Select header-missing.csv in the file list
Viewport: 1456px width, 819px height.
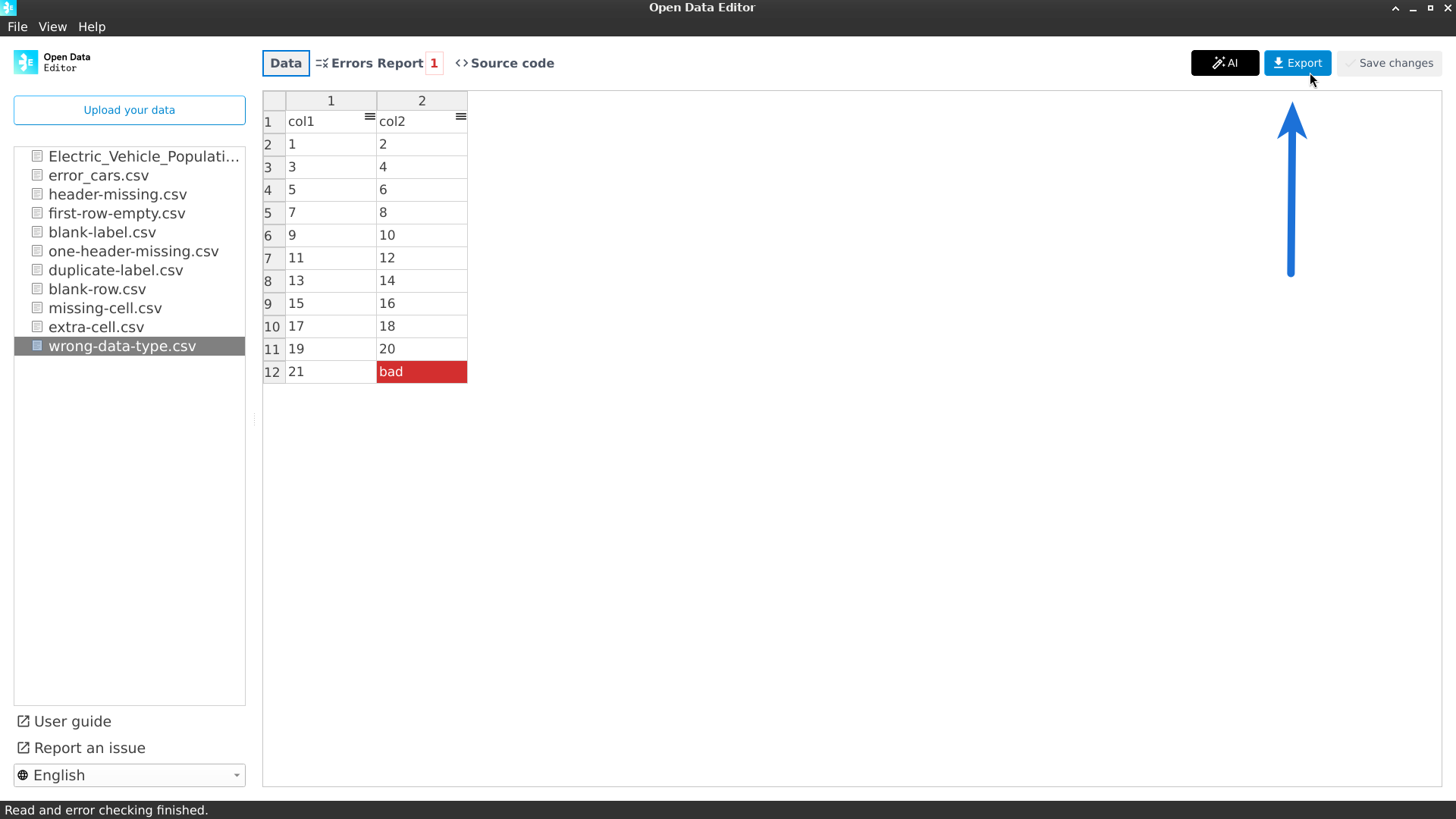pyautogui.click(x=118, y=194)
